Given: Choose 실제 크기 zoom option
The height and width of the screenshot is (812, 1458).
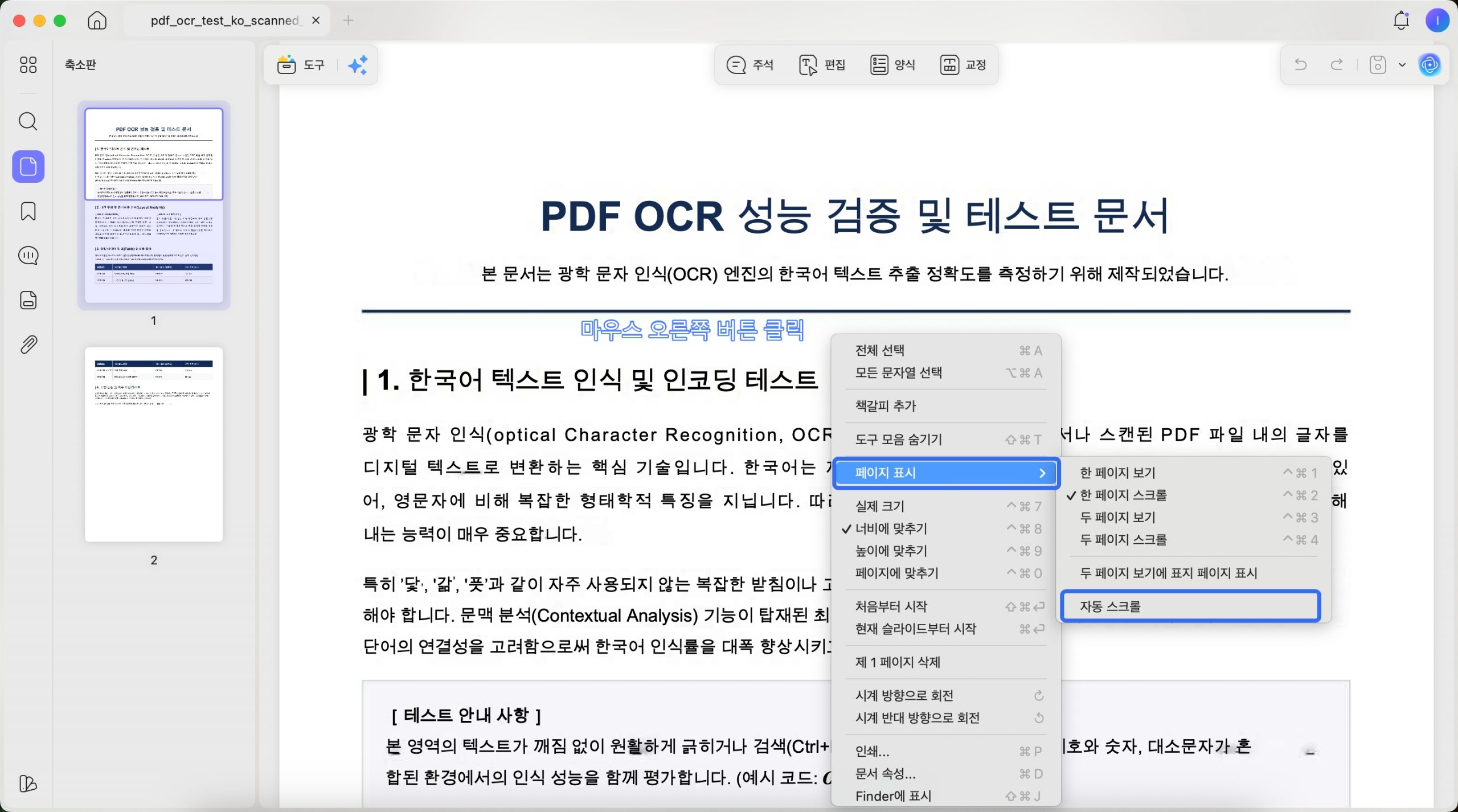Looking at the screenshot, I should [x=946, y=506].
